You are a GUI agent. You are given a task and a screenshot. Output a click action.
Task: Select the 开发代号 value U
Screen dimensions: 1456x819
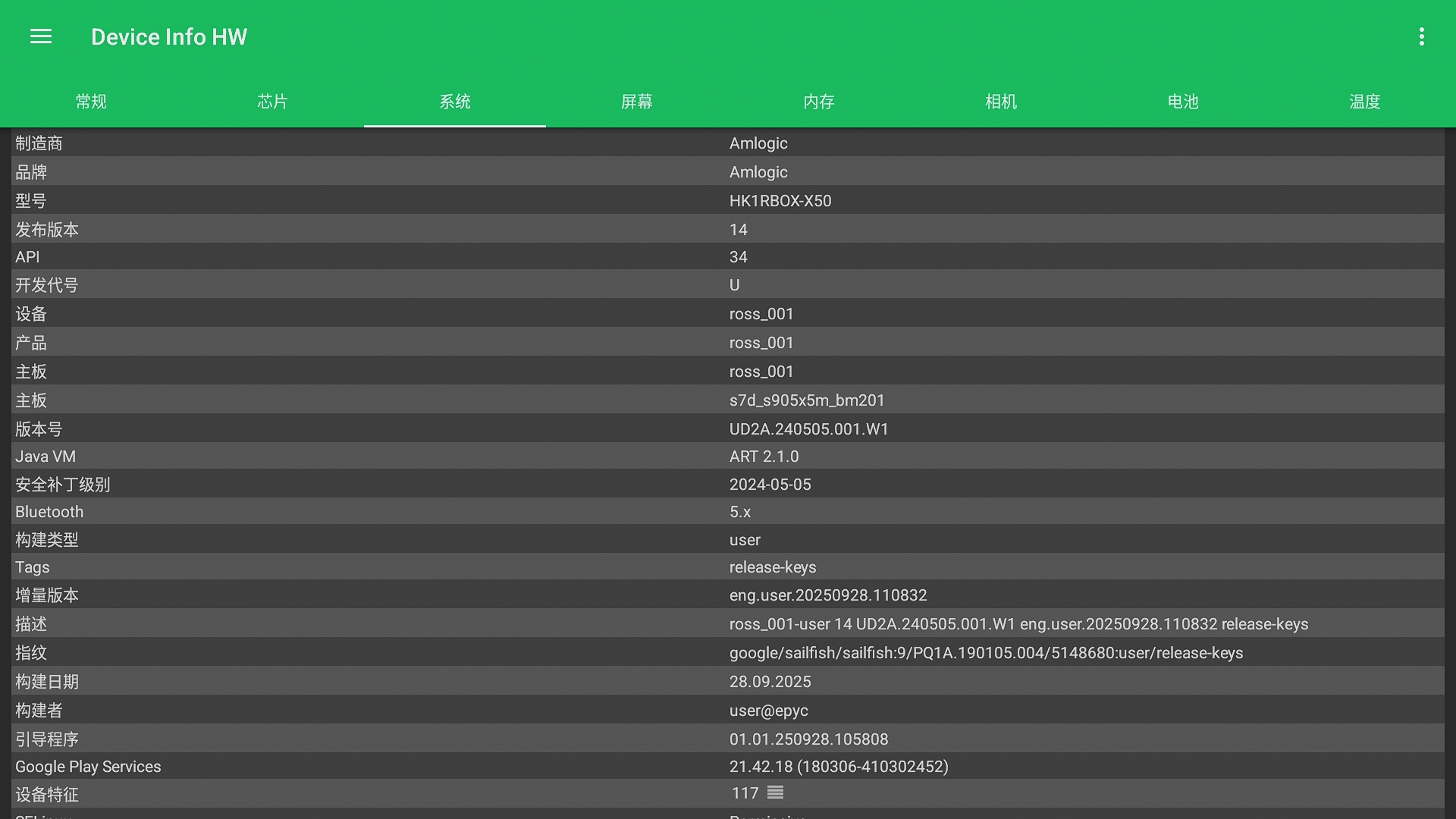pyautogui.click(x=734, y=285)
